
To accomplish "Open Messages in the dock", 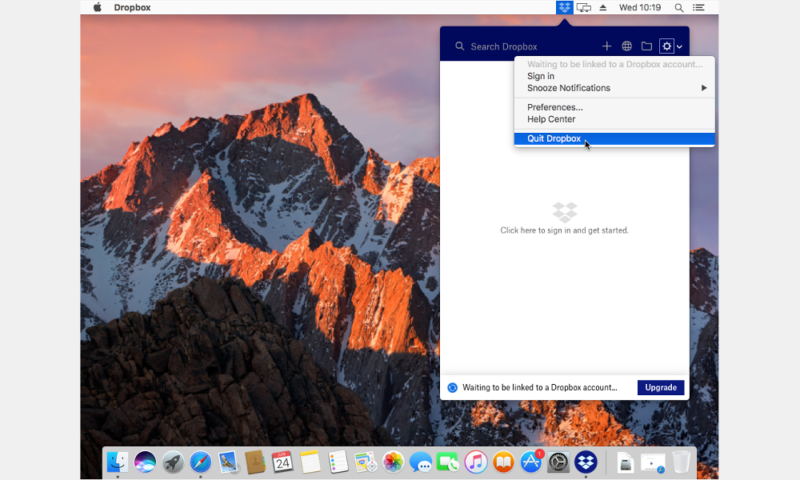I will [421, 463].
